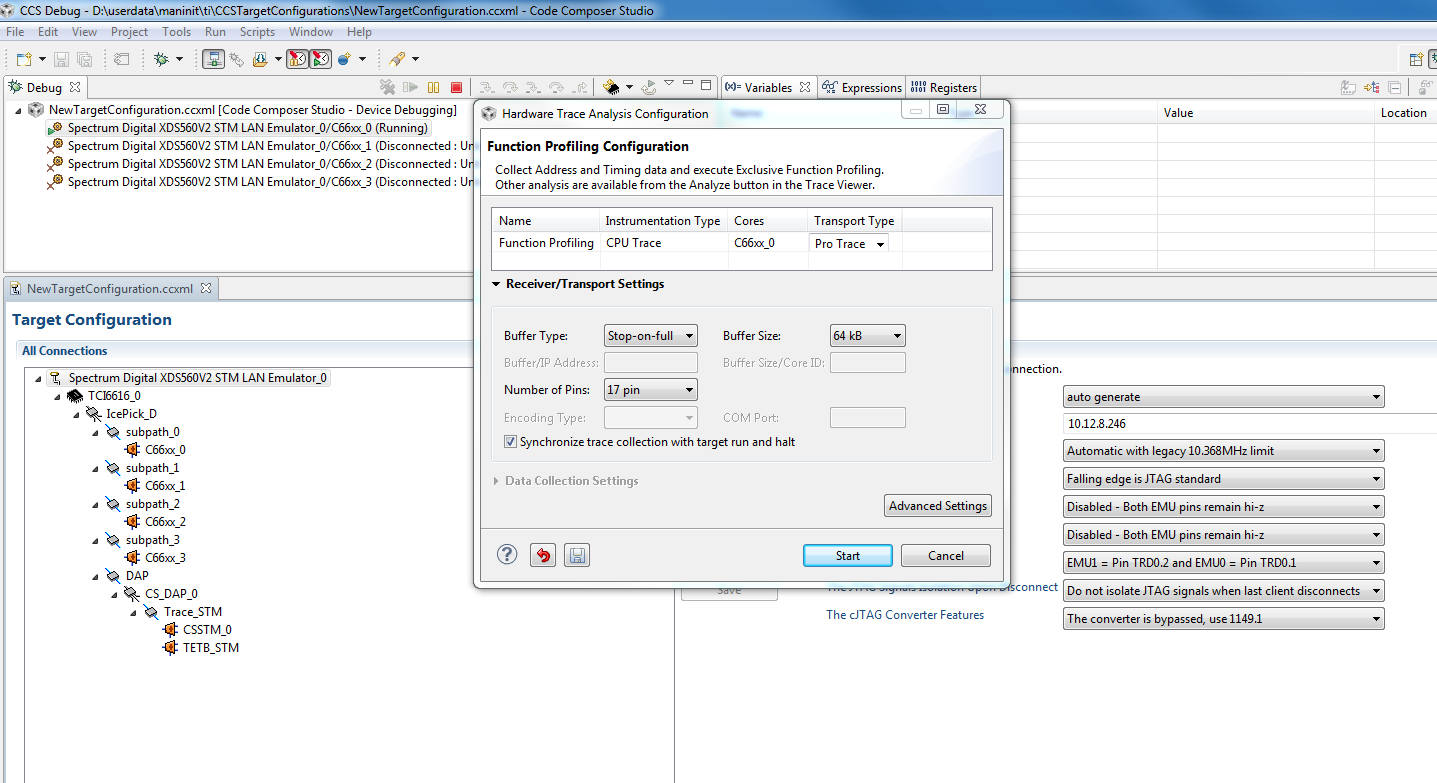Open the File menu
The width and height of the screenshot is (1437, 783).
click(15, 32)
